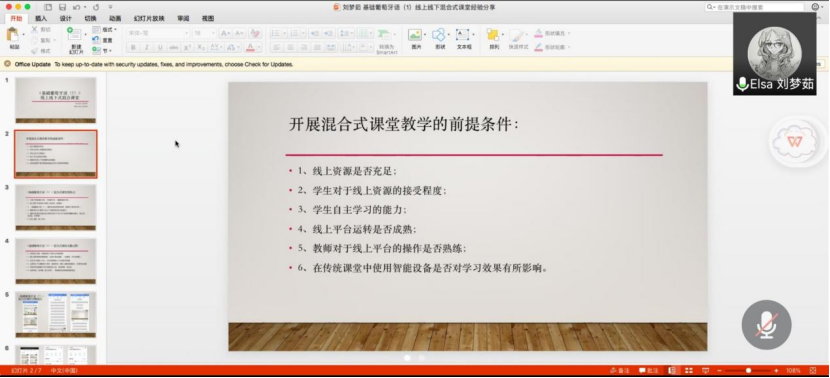This screenshot has height=378, width=830.
Task: Open the 形状 shapes icon
Action: [439, 35]
